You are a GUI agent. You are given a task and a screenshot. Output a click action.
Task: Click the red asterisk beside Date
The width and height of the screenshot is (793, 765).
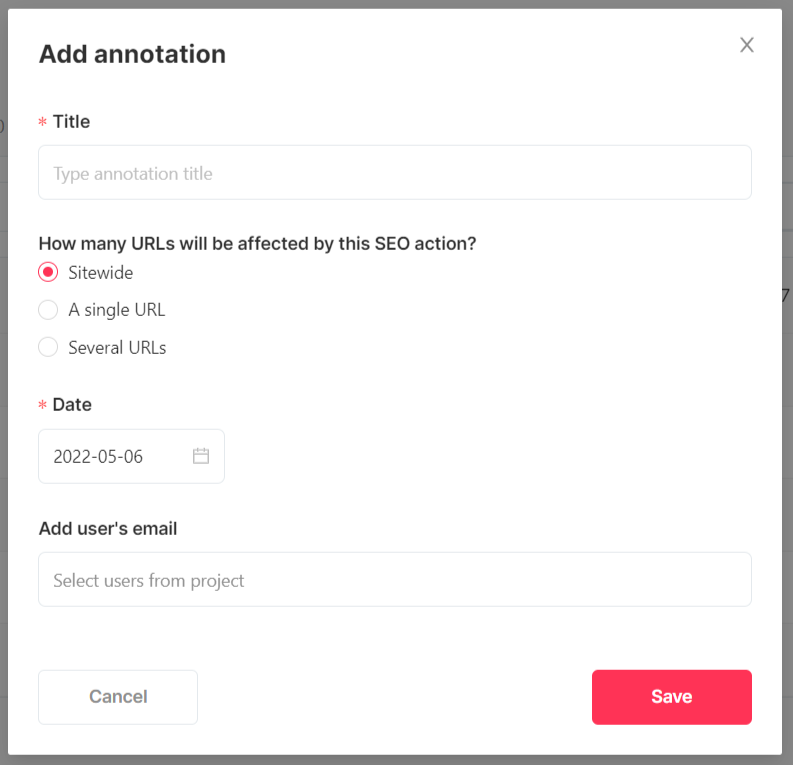click(42, 406)
